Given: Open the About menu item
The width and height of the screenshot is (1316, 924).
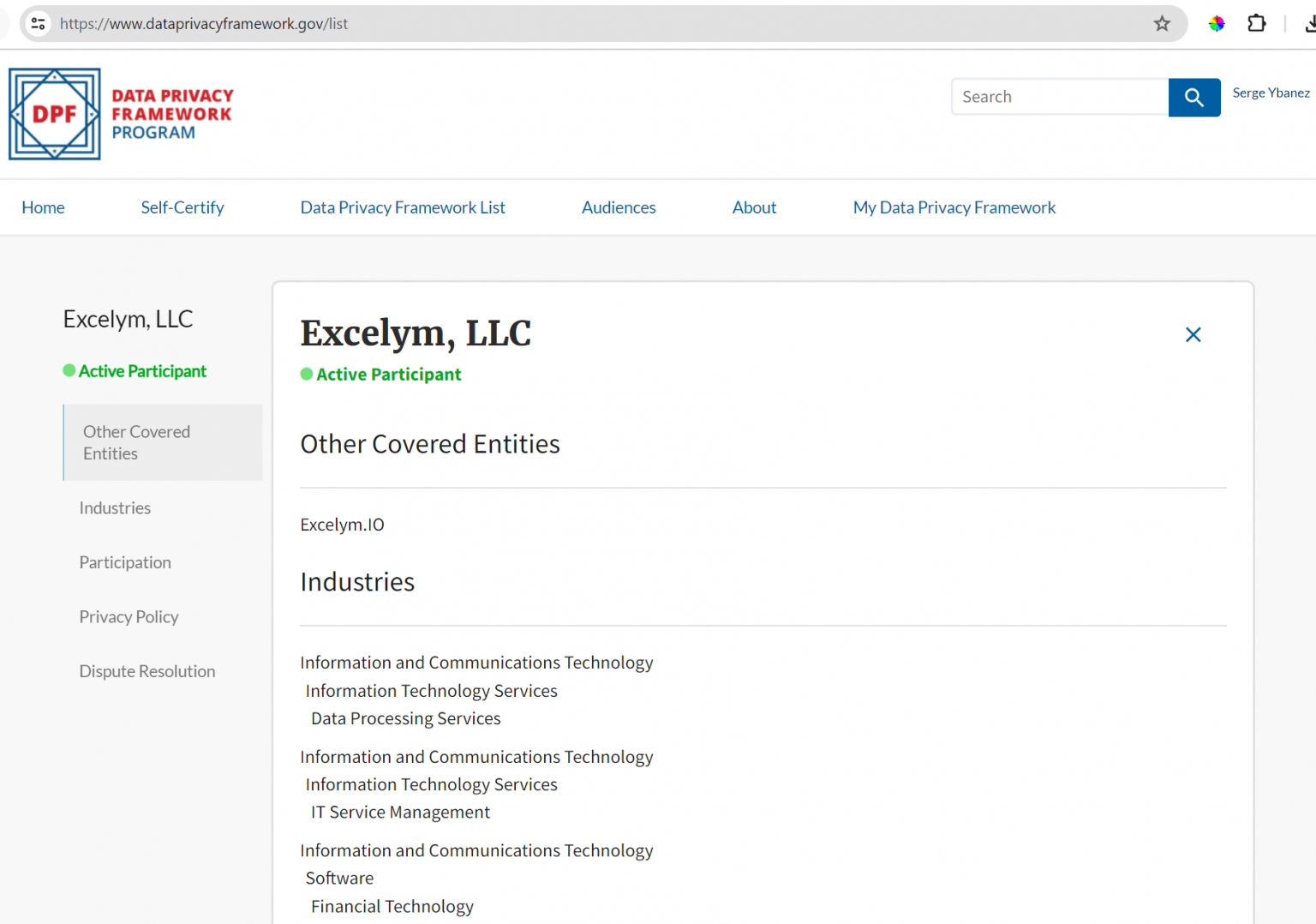Looking at the screenshot, I should point(754,207).
